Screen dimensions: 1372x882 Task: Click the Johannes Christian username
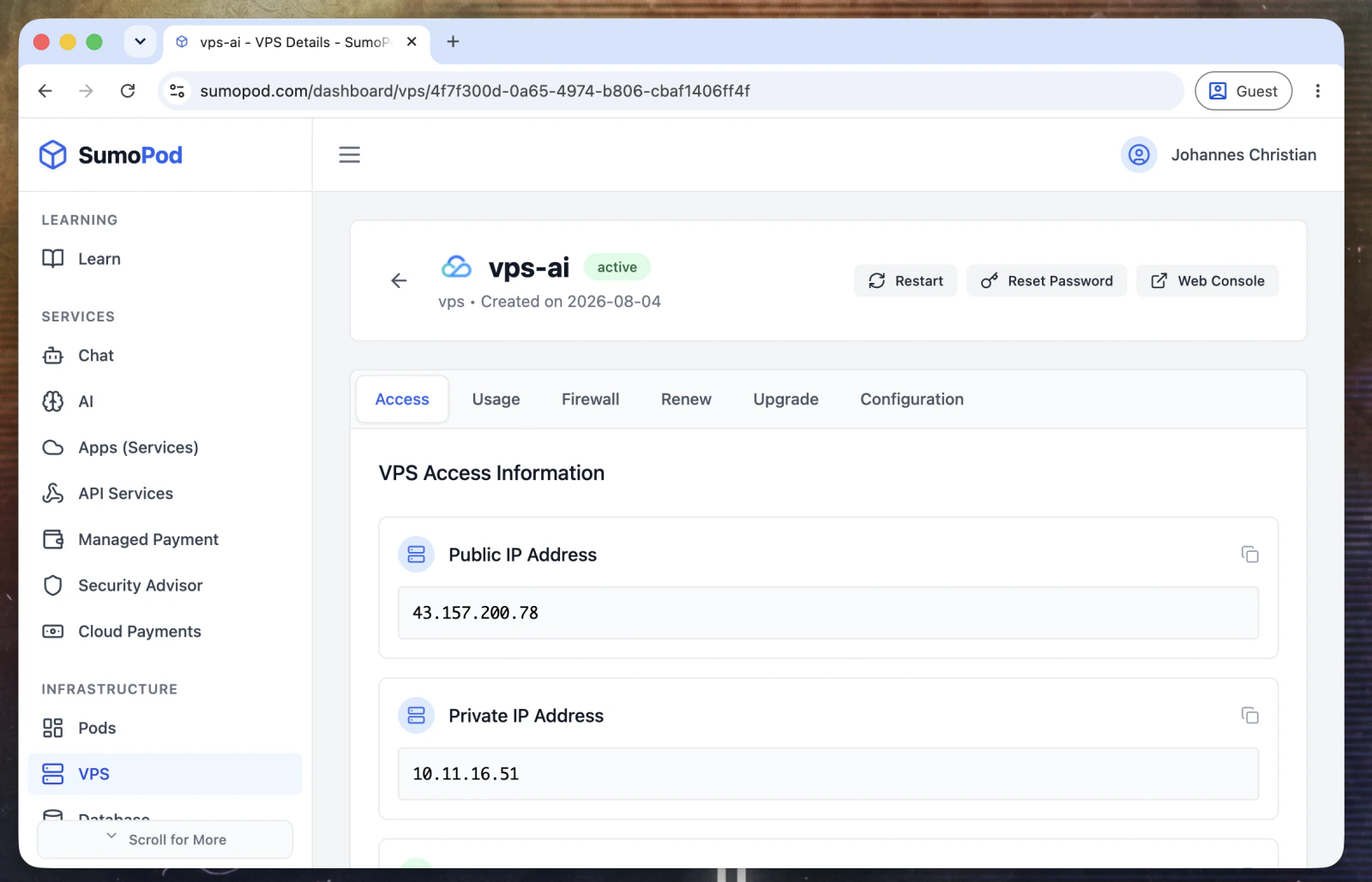pos(1243,155)
